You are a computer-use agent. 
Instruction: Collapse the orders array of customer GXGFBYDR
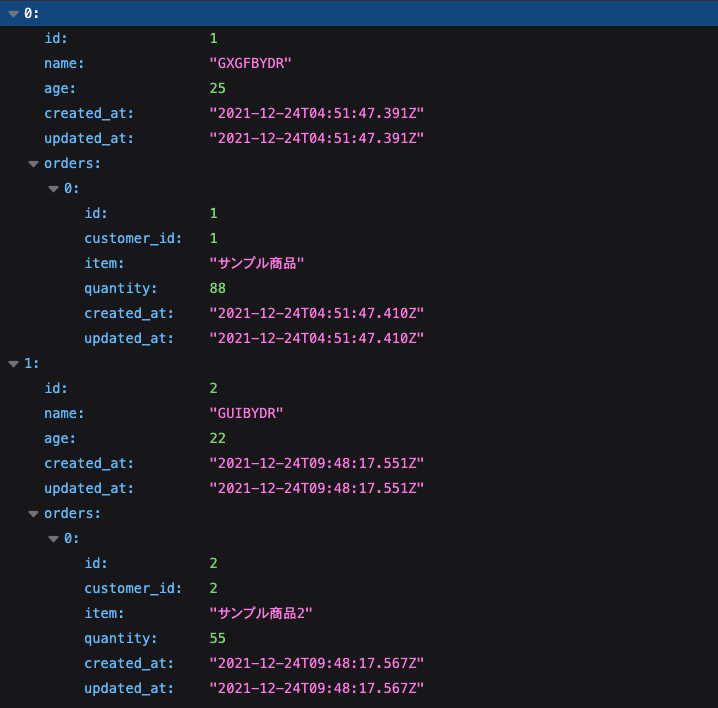[33, 164]
